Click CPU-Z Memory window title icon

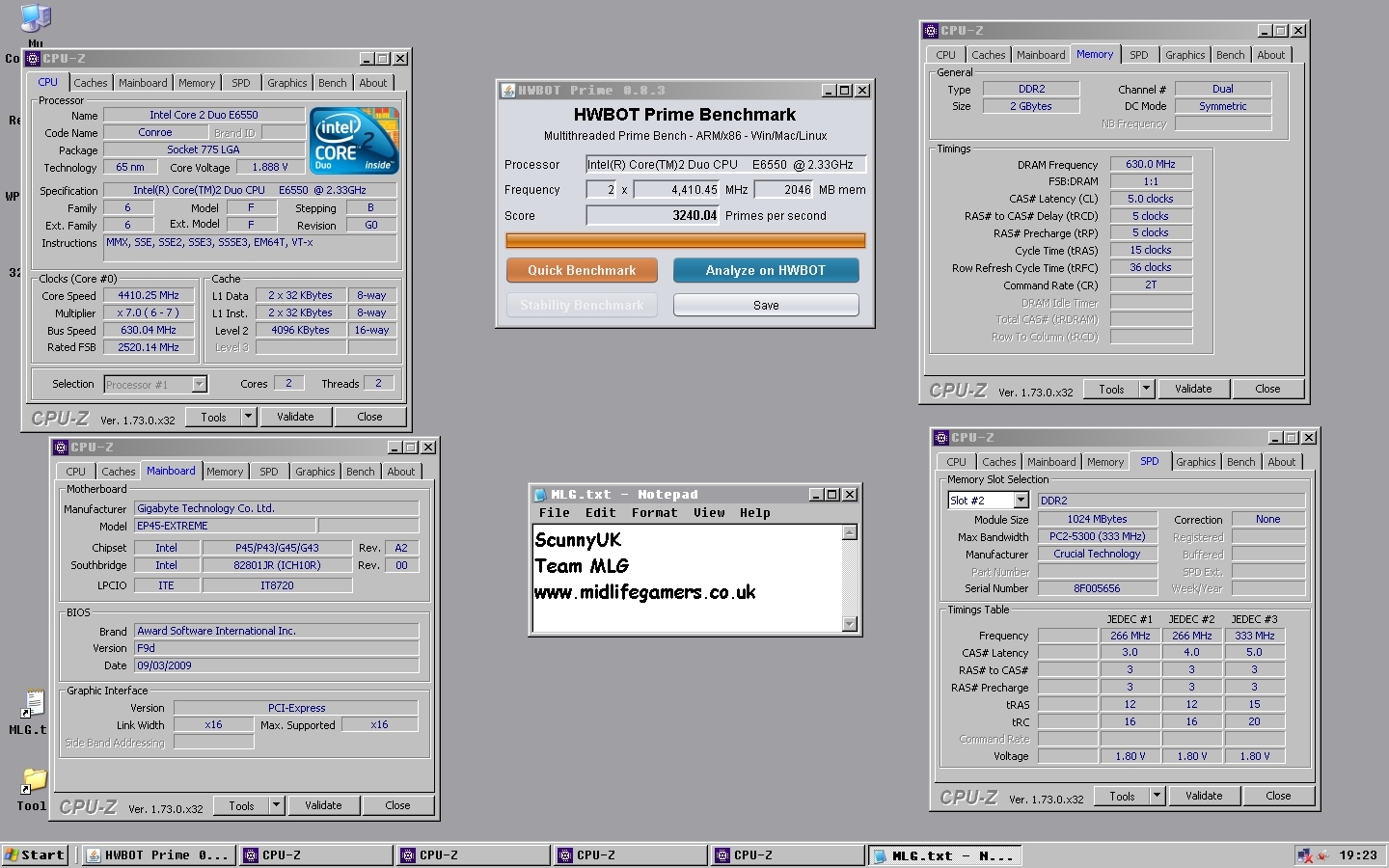tap(931, 31)
